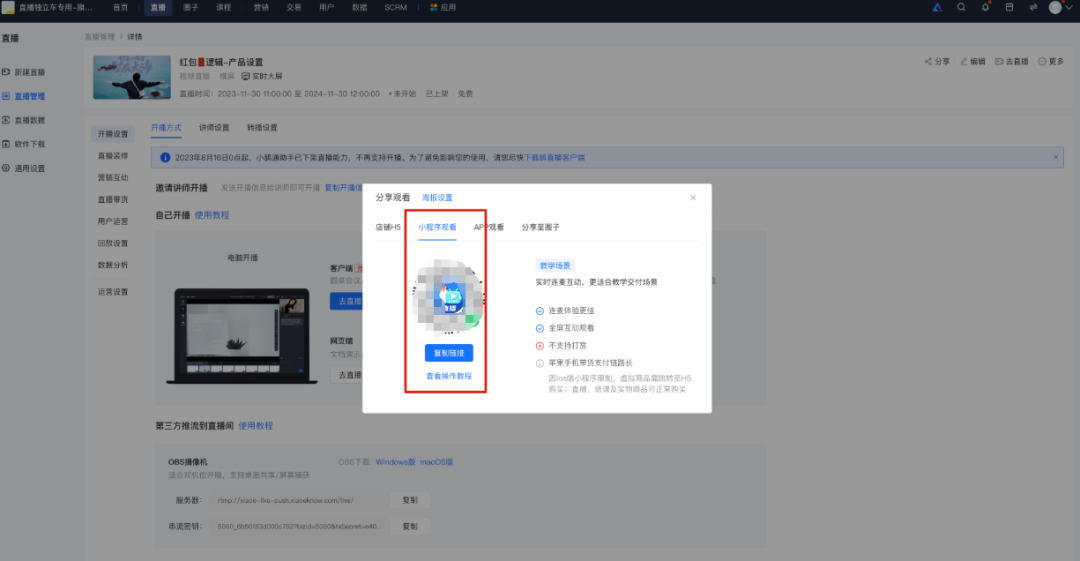Click the switch arrows icon in top bar
Image resolution: width=1080 pixels, height=561 pixels.
(1033, 8)
